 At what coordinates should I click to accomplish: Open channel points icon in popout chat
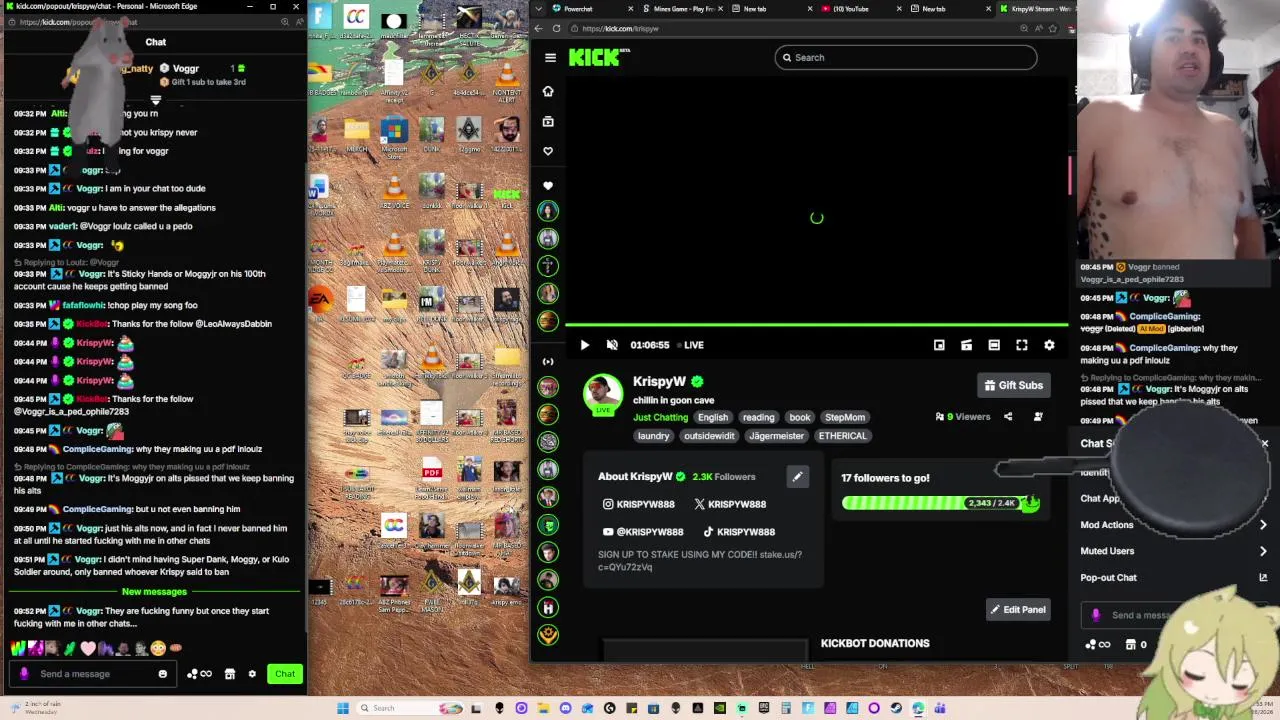coord(199,674)
